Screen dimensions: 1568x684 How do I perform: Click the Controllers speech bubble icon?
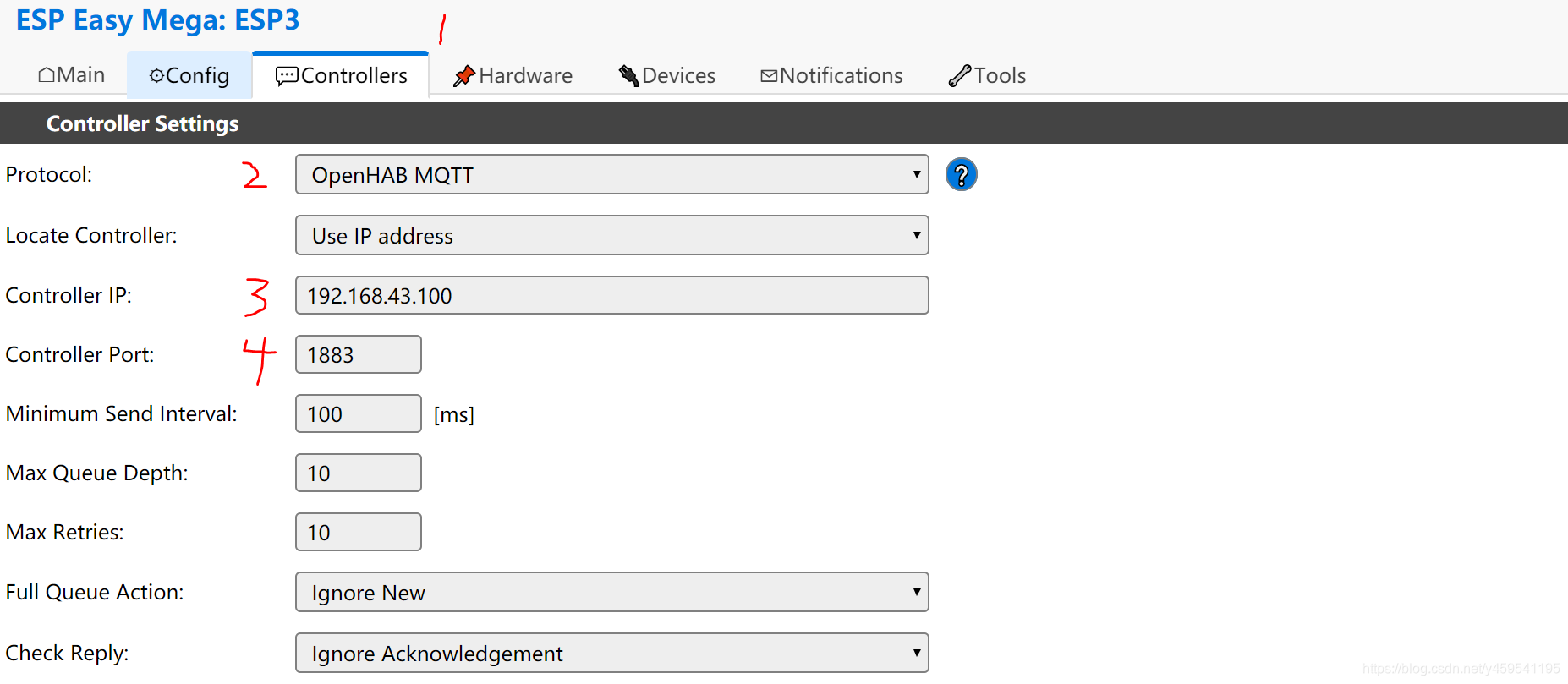point(287,76)
